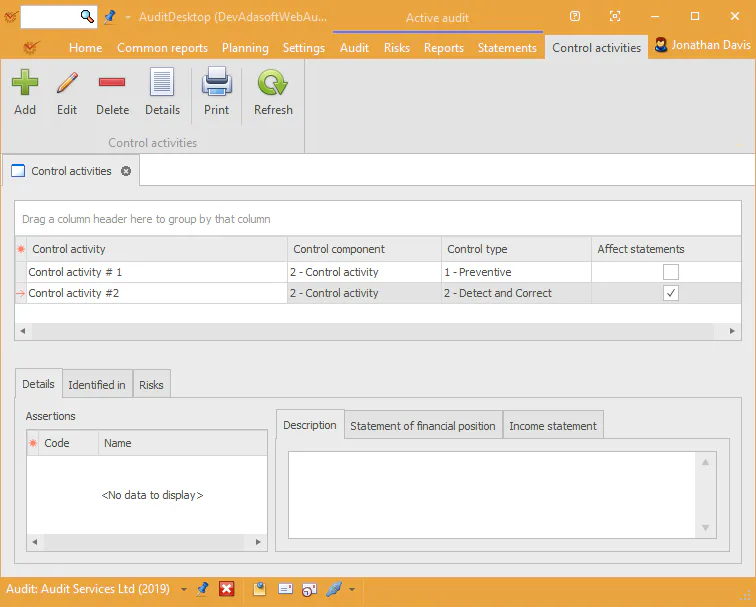Viewport: 756px width, 607px height.
Task: Click the Control activity column filter asterisk
Action: tap(21, 249)
